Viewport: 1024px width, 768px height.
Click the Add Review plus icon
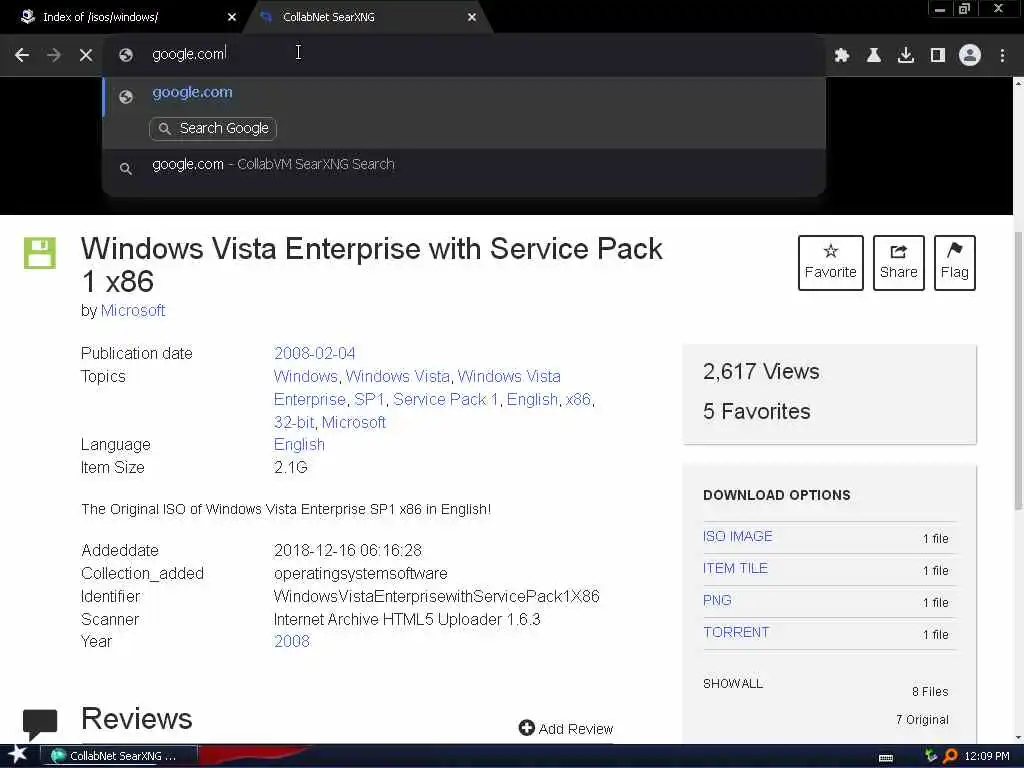pos(526,728)
